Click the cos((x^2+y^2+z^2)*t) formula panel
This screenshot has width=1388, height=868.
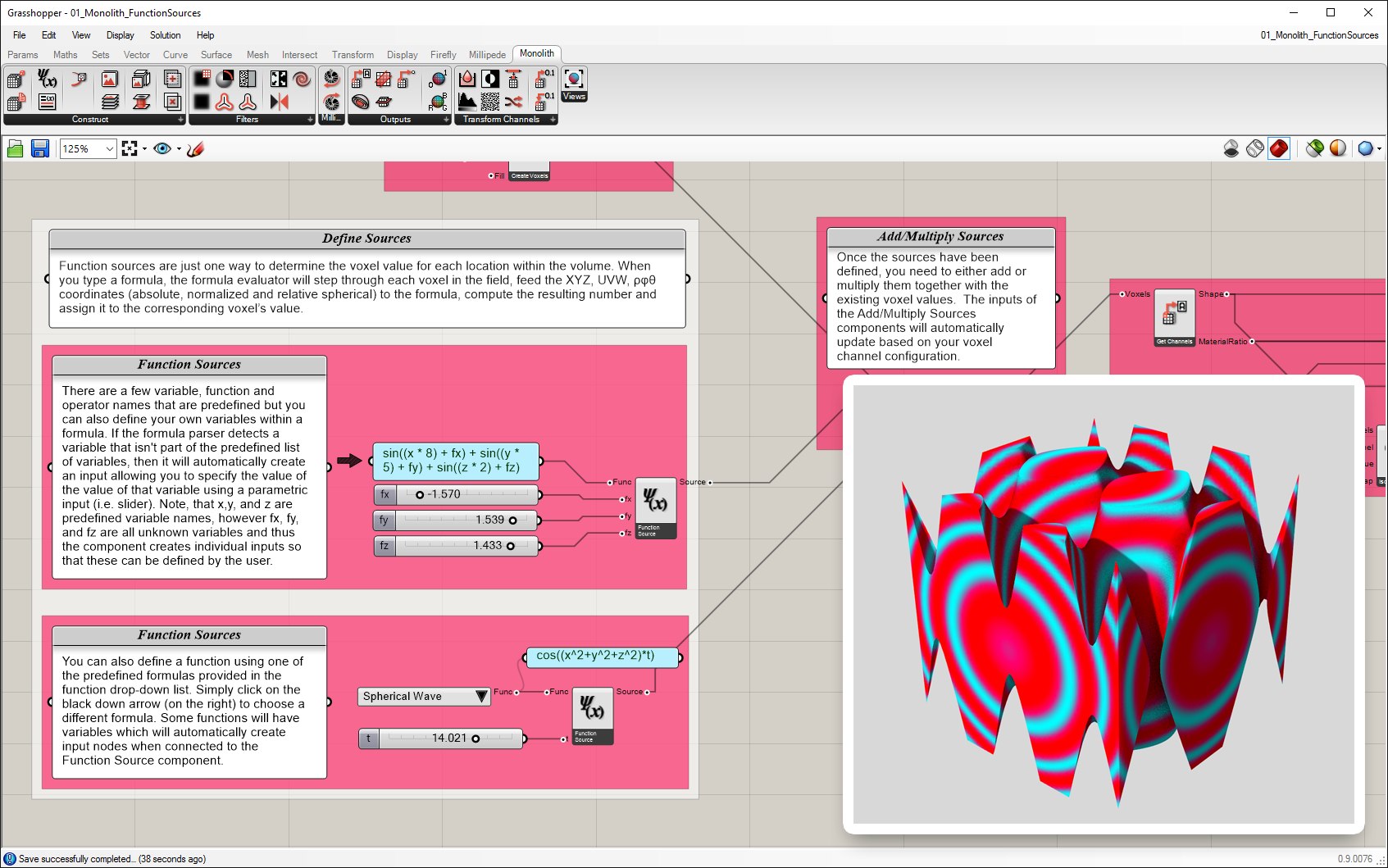603,657
